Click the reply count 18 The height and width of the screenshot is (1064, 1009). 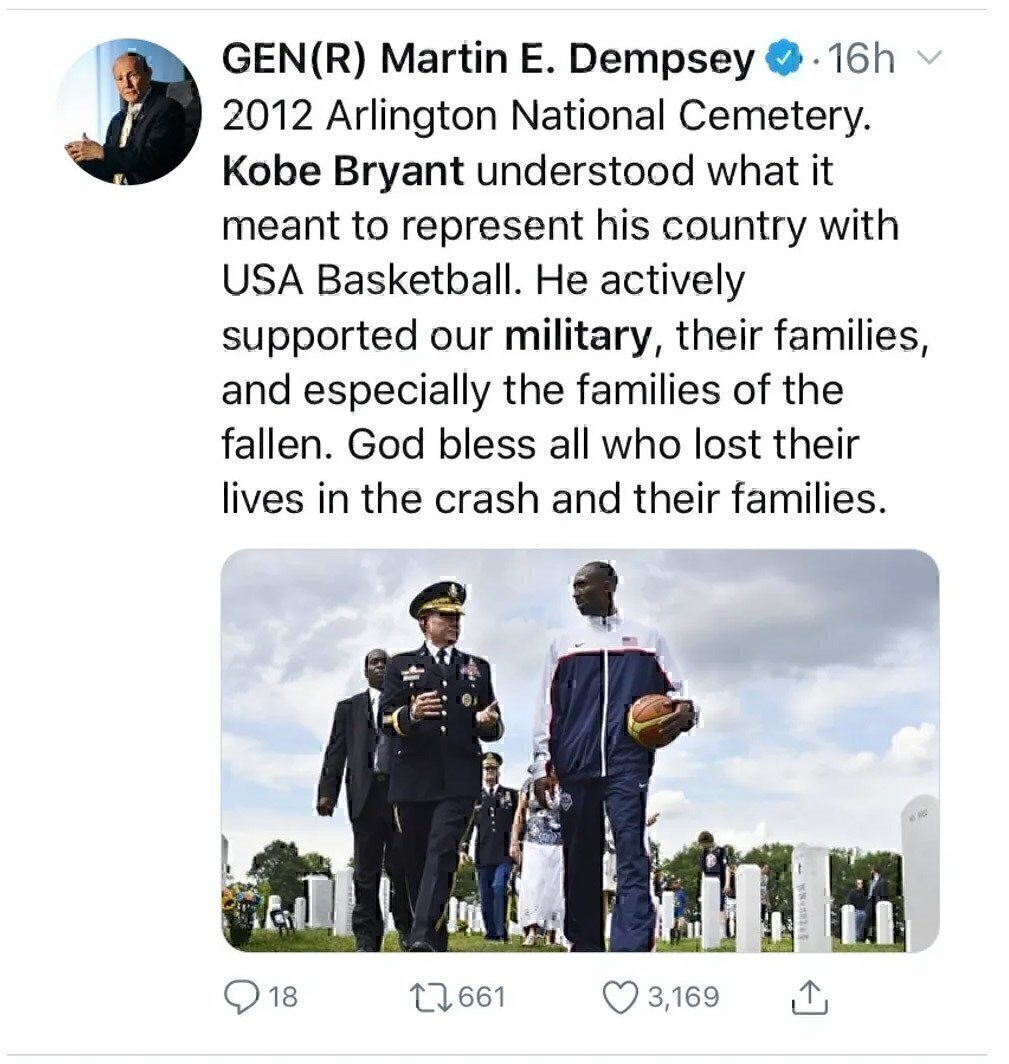pyautogui.click(x=283, y=997)
